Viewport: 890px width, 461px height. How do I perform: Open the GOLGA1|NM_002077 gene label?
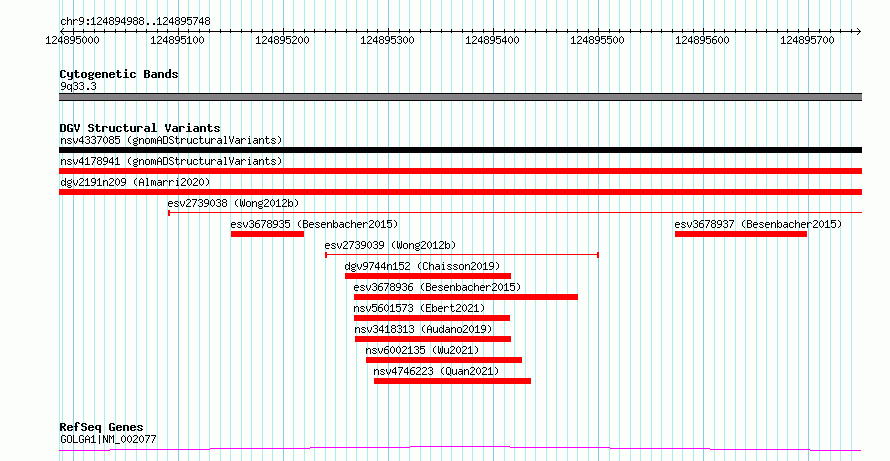click(x=108, y=439)
